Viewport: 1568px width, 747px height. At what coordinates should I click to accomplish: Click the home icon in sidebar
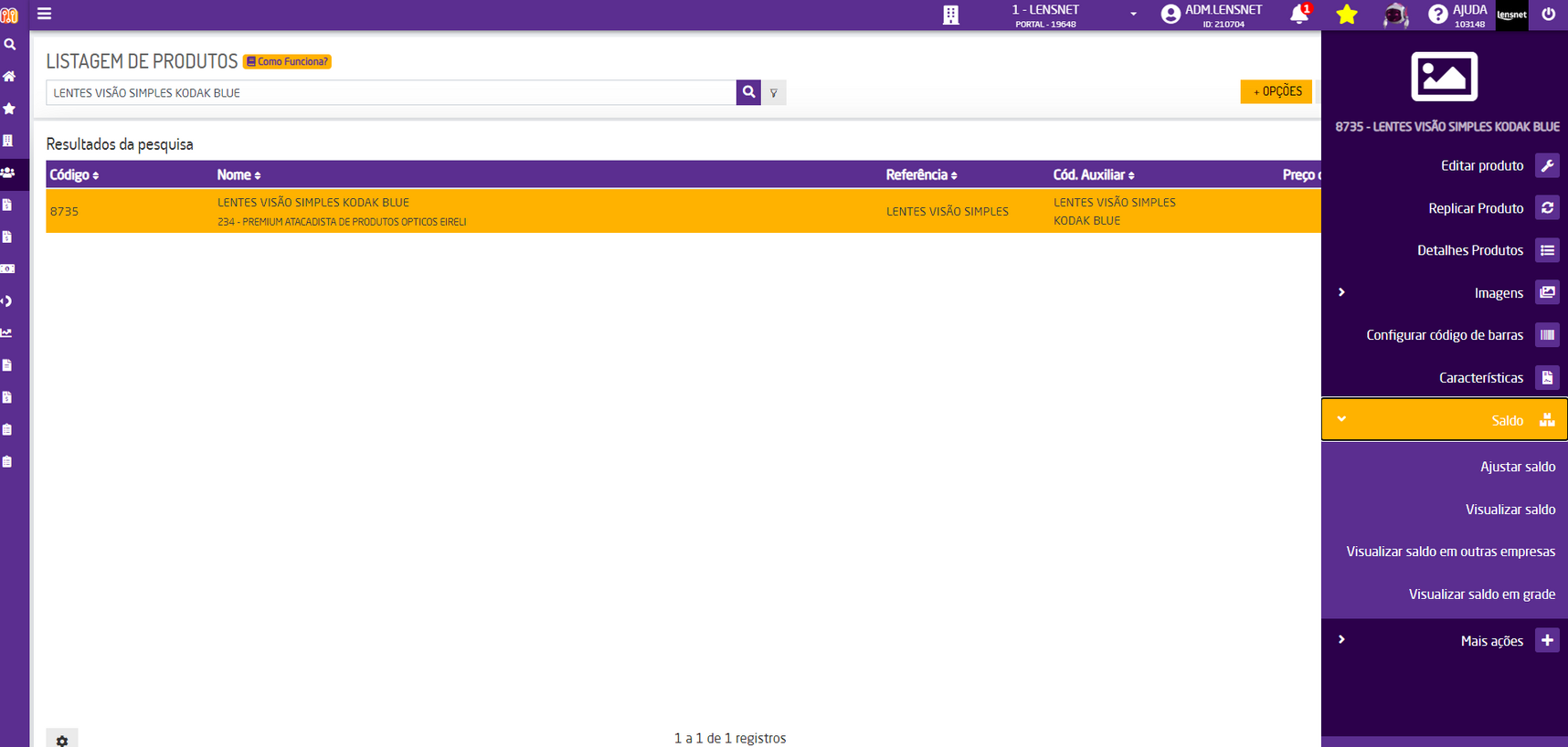pyautogui.click(x=9, y=77)
